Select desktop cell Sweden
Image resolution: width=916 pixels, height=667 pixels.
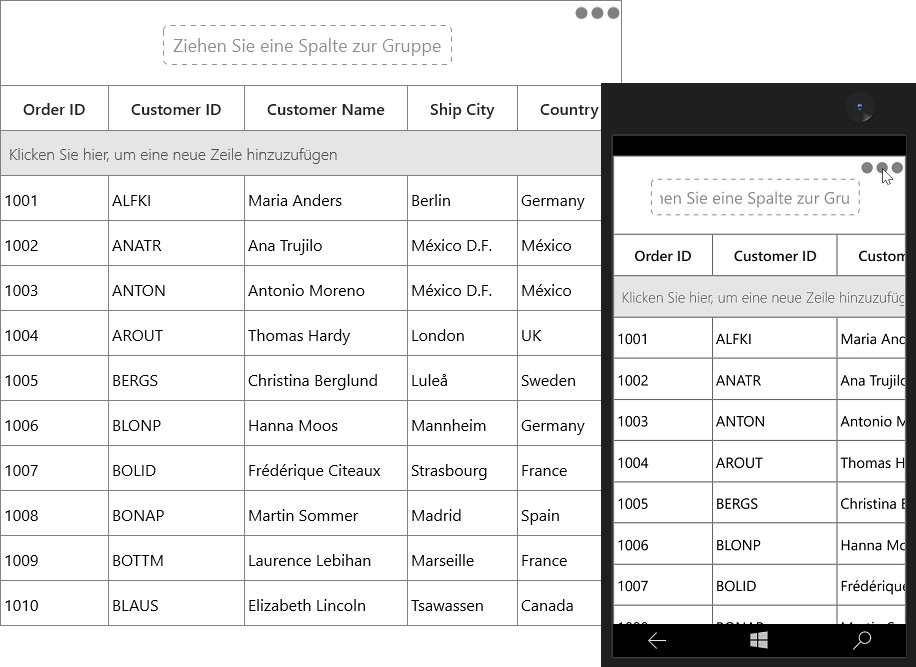(x=560, y=380)
